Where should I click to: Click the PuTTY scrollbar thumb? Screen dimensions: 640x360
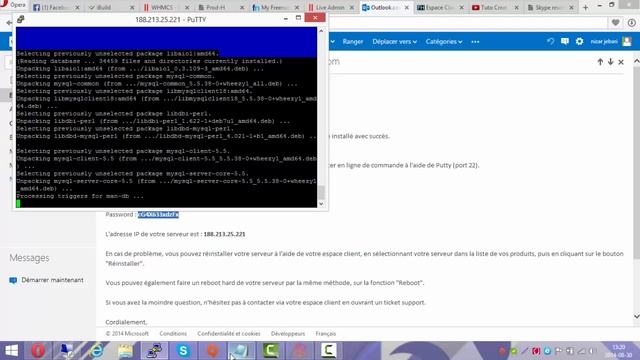[321, 192]
